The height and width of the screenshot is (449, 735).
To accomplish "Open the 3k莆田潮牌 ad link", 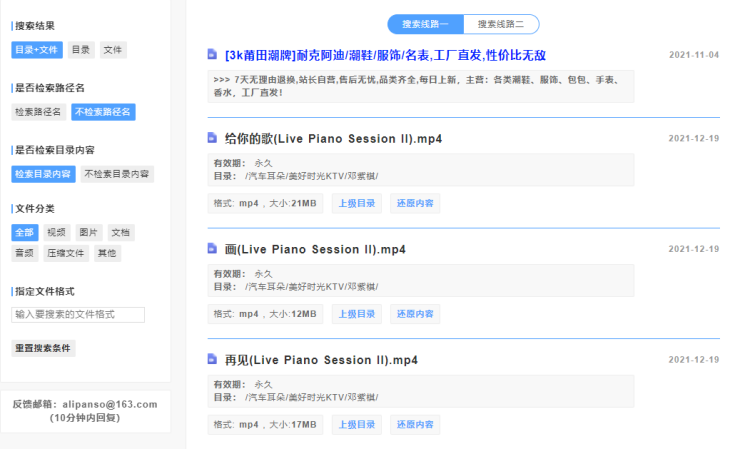I will [x=385, y=55].
